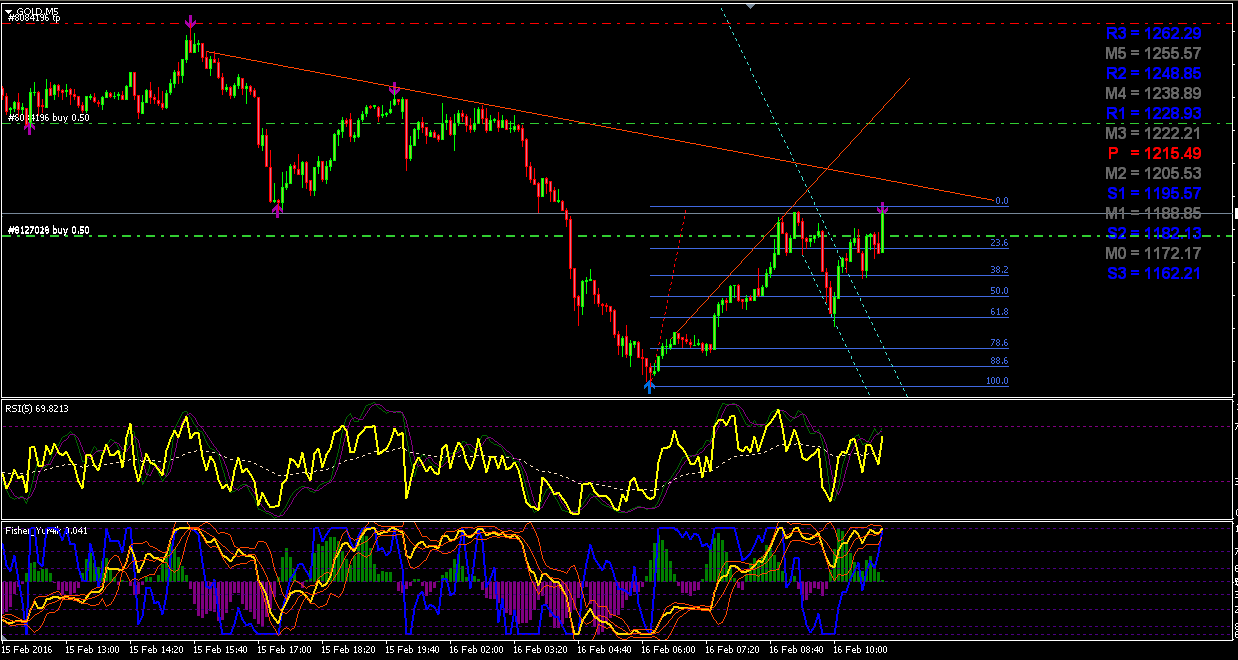
Task: Click the Fibonacci 0.0 level label
Action: pos(1001,201)
